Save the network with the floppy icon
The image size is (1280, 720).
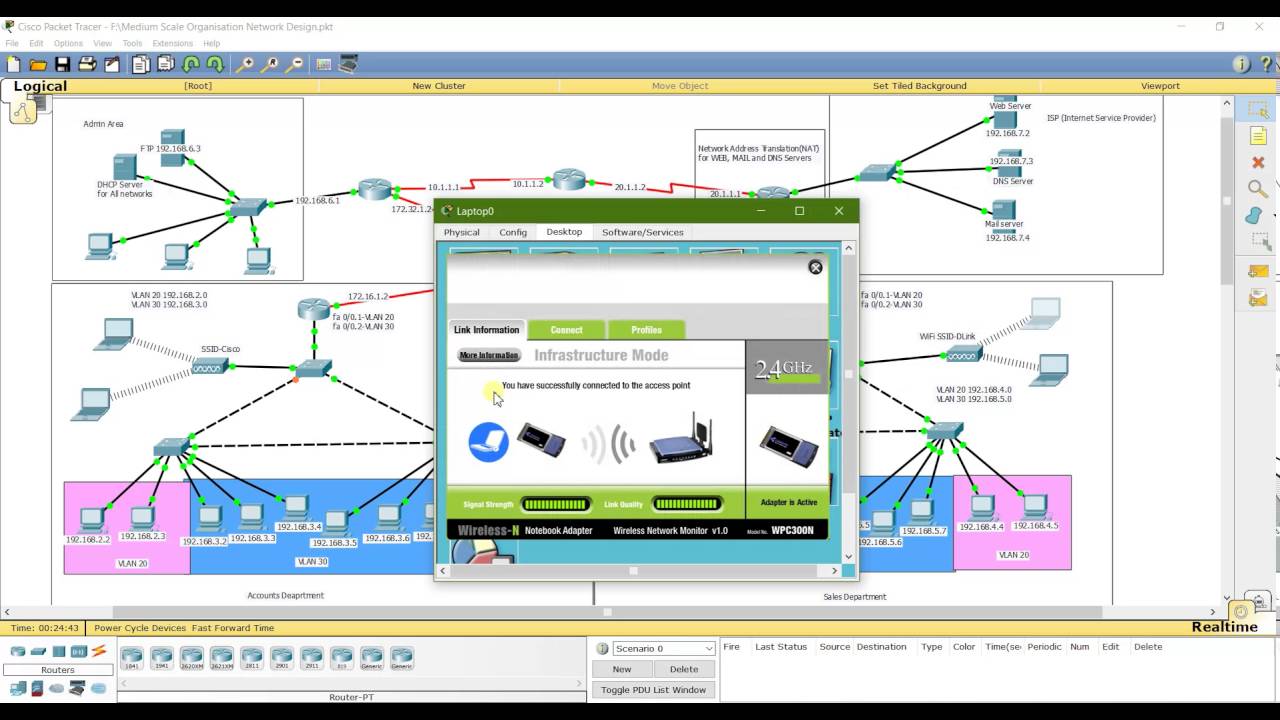(62, 64)
